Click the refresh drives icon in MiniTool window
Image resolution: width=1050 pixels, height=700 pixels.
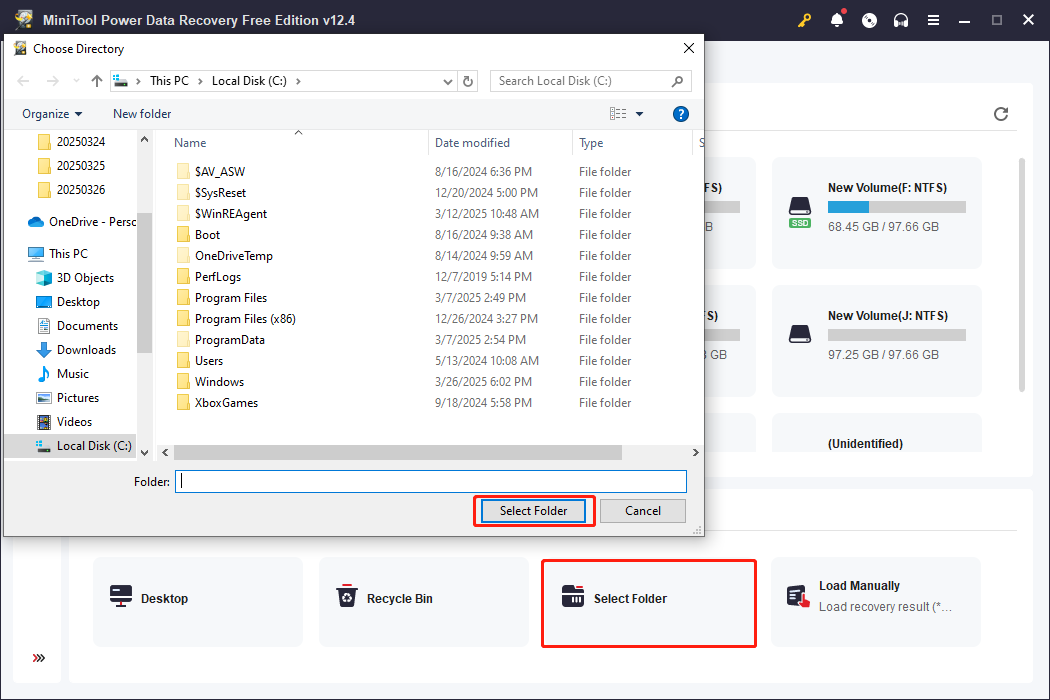1000,114
